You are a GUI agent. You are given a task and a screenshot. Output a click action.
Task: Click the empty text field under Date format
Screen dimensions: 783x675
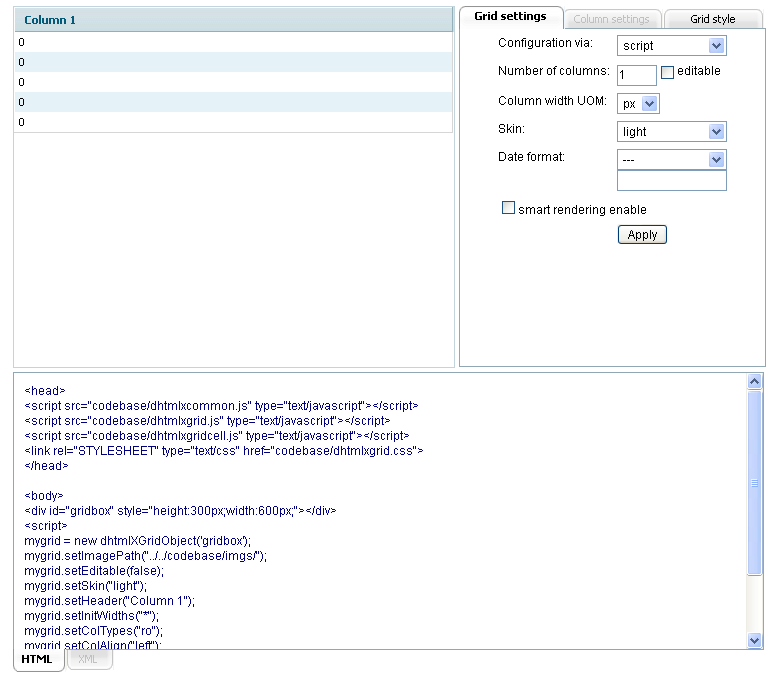(x=671, y=181)
